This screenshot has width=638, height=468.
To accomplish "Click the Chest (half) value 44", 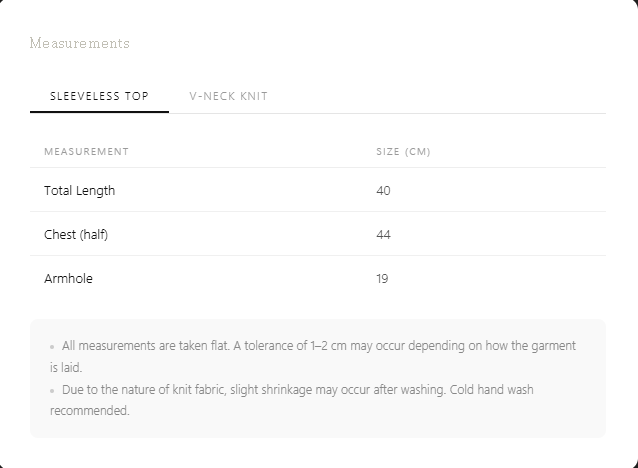I will click(x=383, y=234).
